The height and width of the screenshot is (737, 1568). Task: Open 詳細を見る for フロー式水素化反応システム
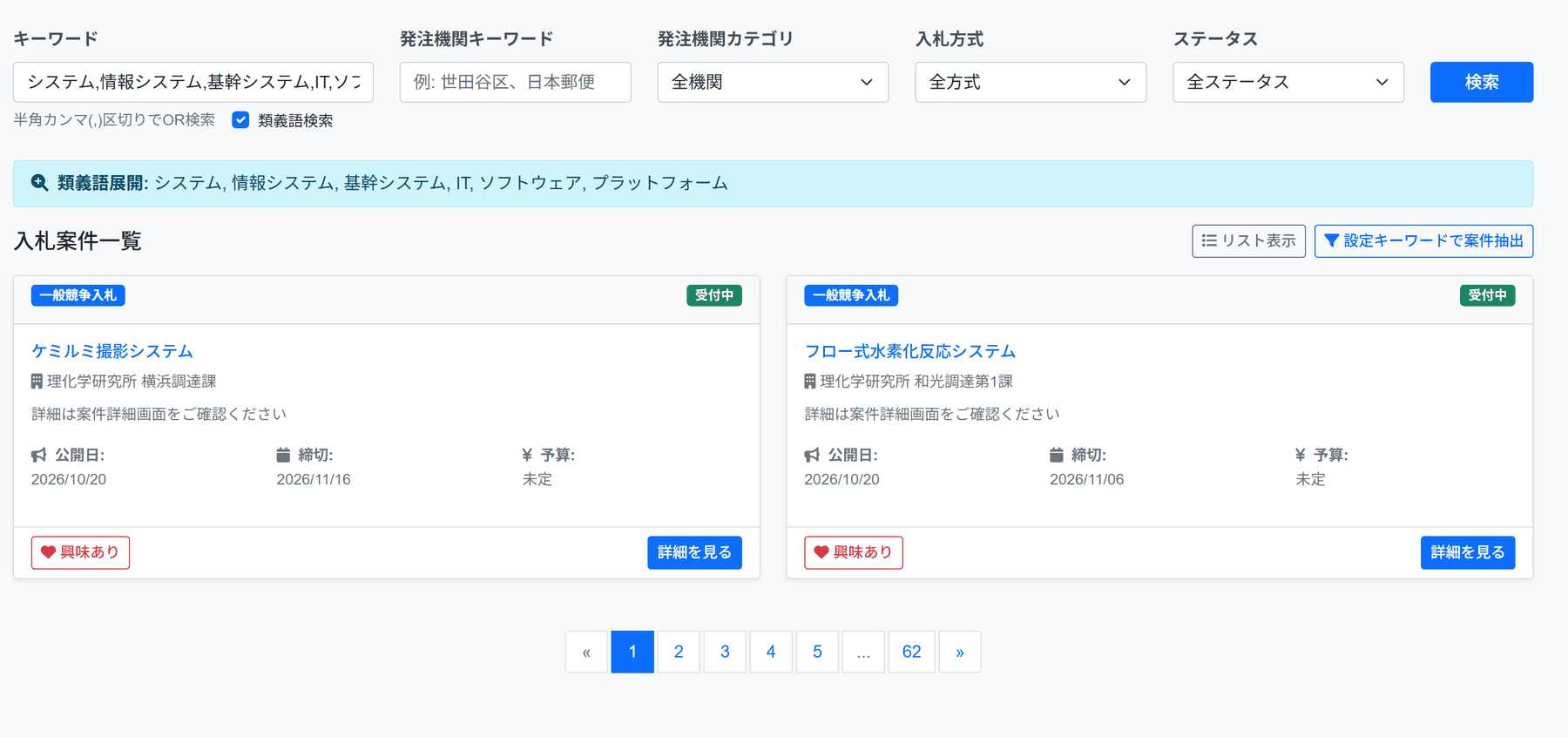click(1468, 552)
